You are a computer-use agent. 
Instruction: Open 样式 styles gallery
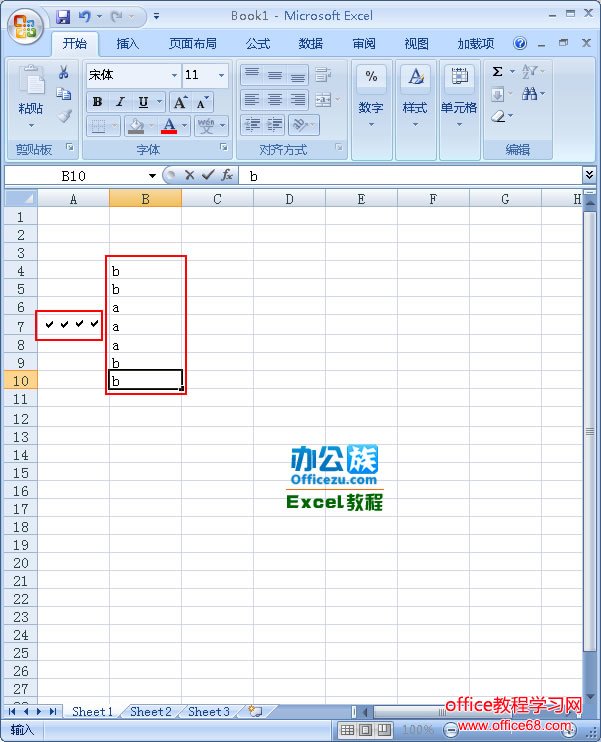(415, 110)
